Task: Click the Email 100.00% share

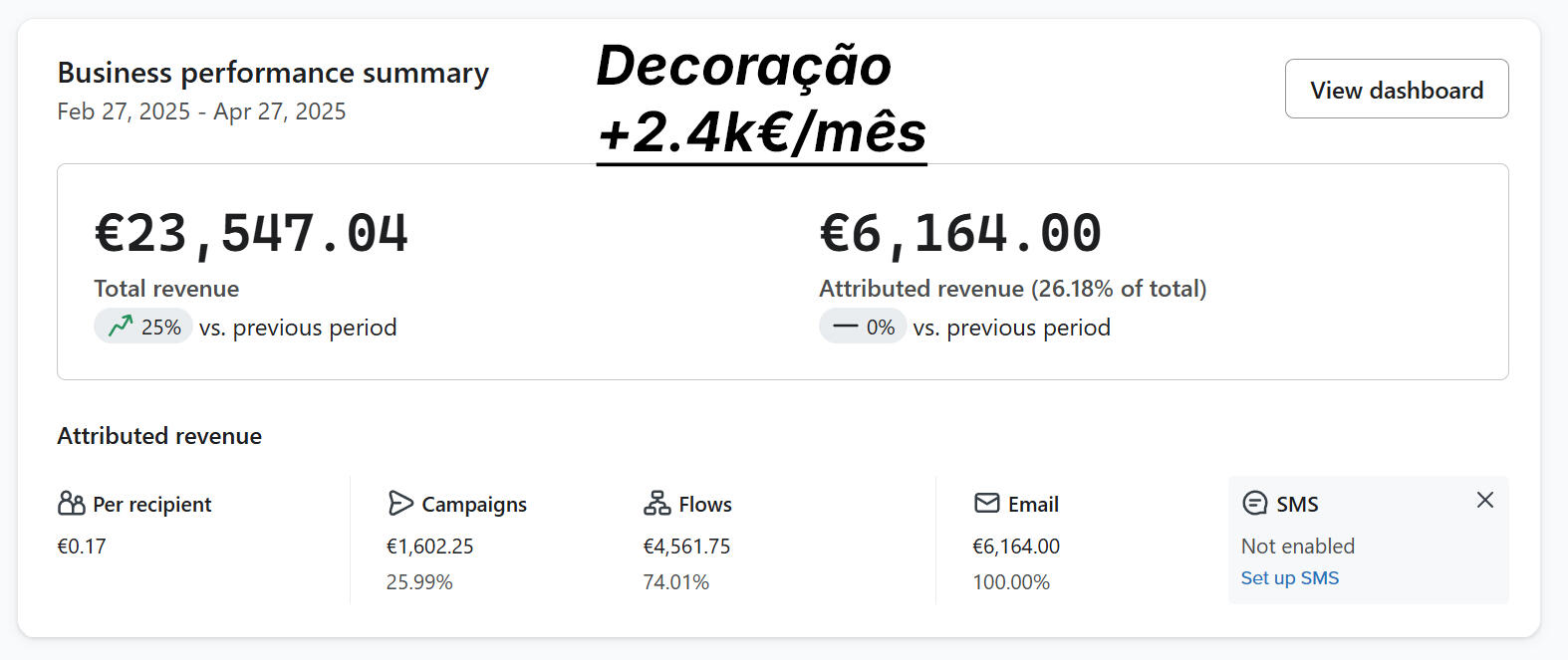Action: [1011, 582]
